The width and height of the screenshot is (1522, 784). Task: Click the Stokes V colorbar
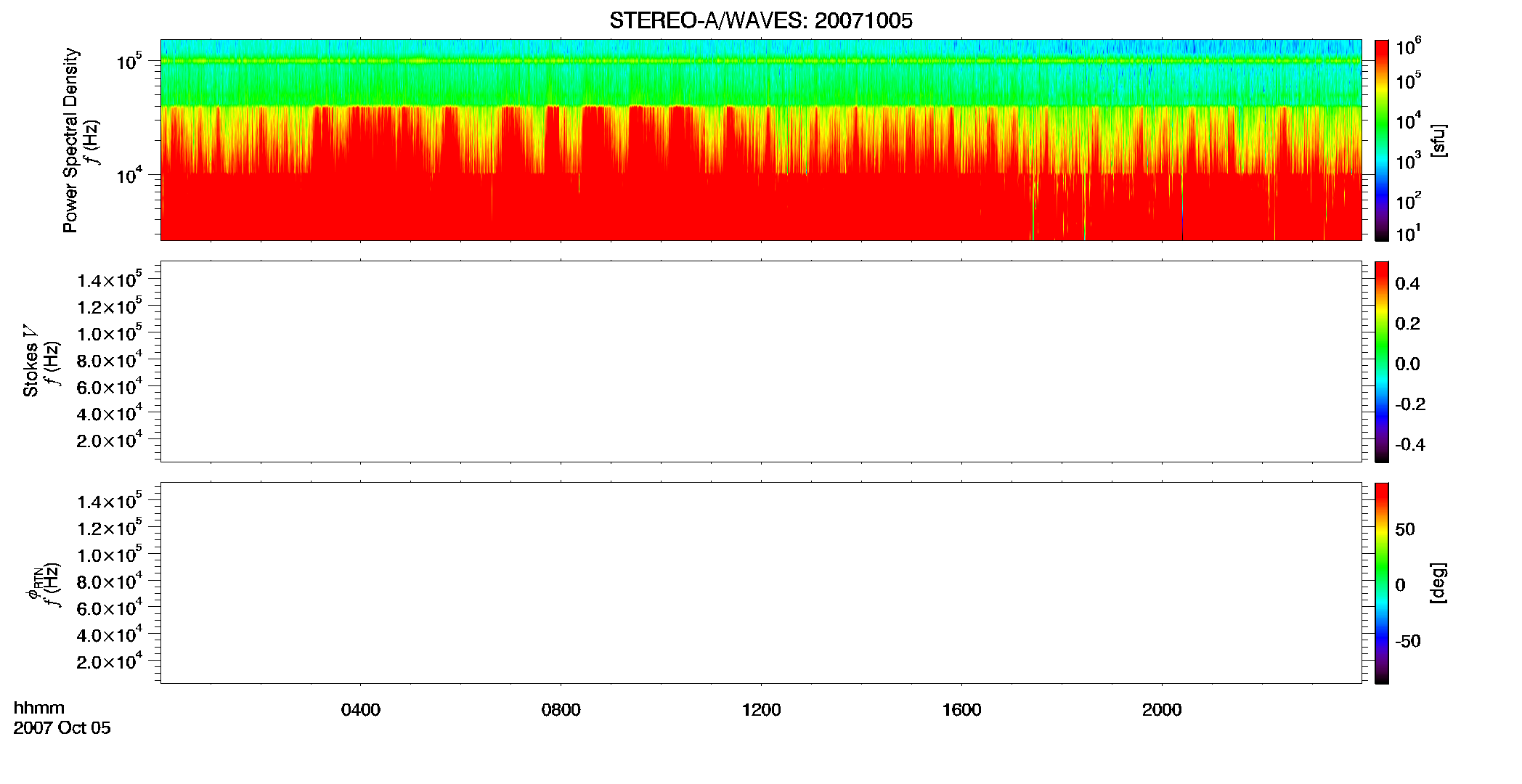point(1382,362)
